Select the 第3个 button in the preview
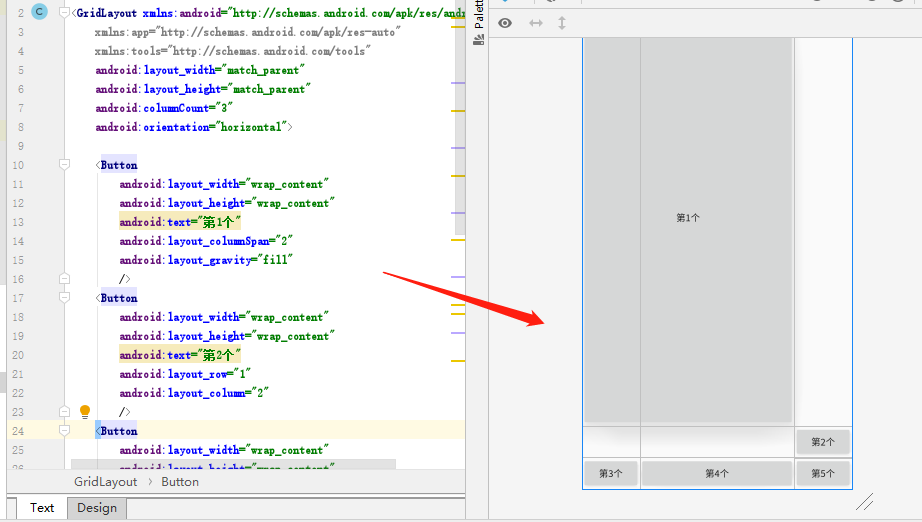922x522 pixels. [611, 473]
